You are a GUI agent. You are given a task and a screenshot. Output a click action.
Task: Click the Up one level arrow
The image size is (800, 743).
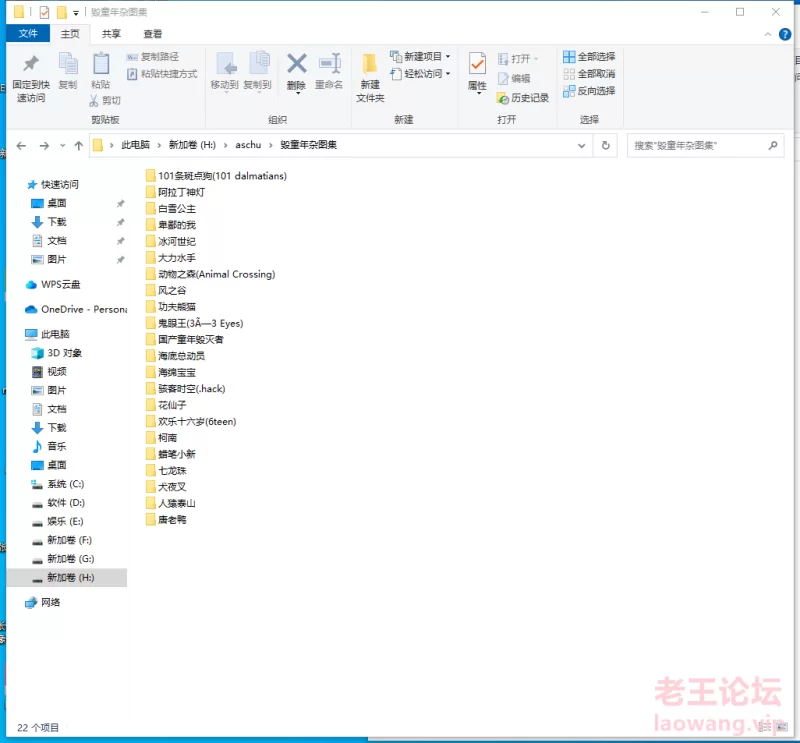point(79,145)
